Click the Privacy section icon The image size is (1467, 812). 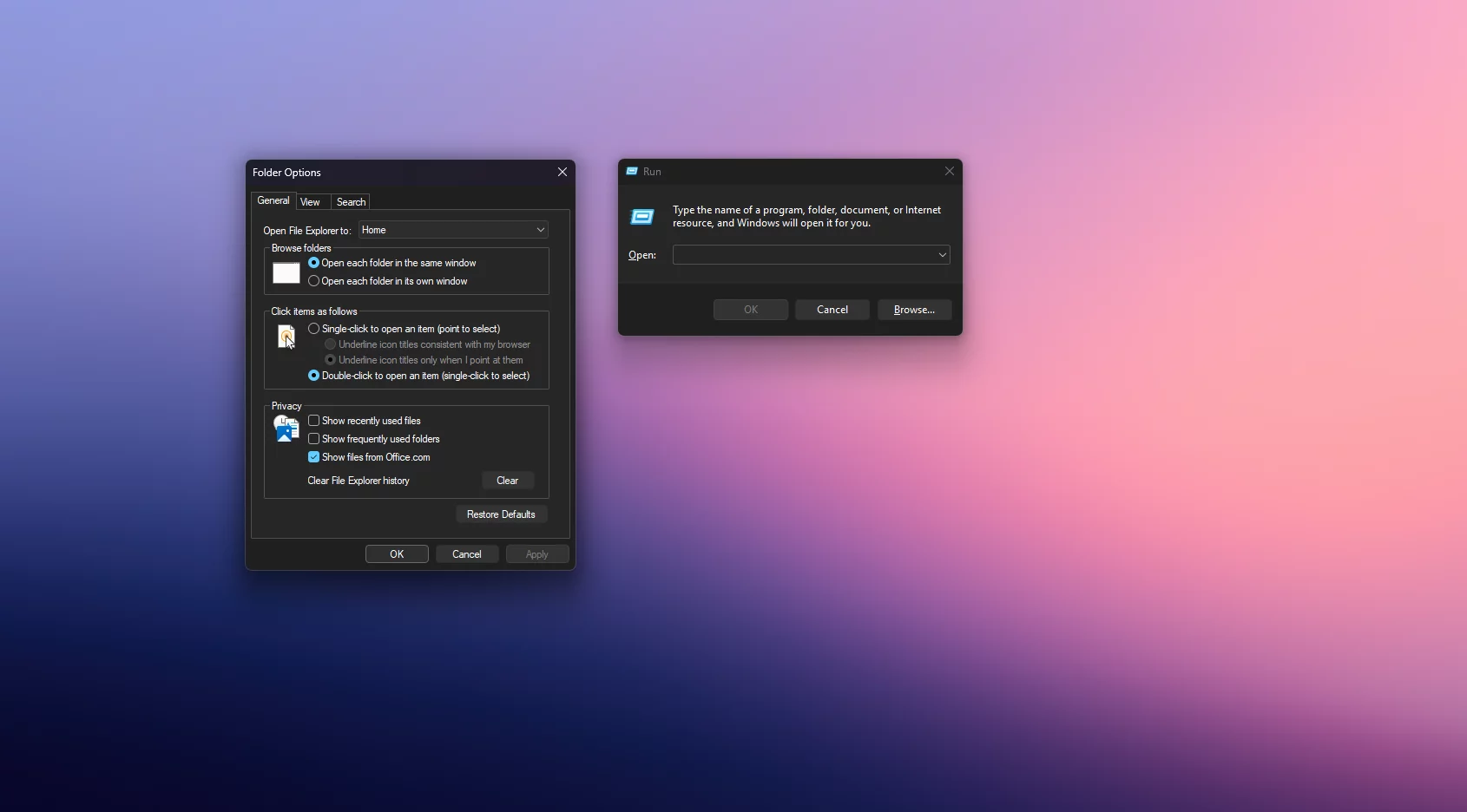[286, 429]
